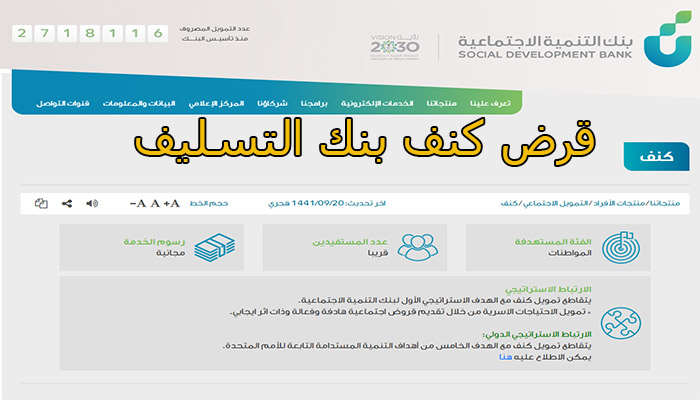The width and height of the screenshot is (700, 400).
Task: Click the قريبا value
Action: tap(378, 253)
